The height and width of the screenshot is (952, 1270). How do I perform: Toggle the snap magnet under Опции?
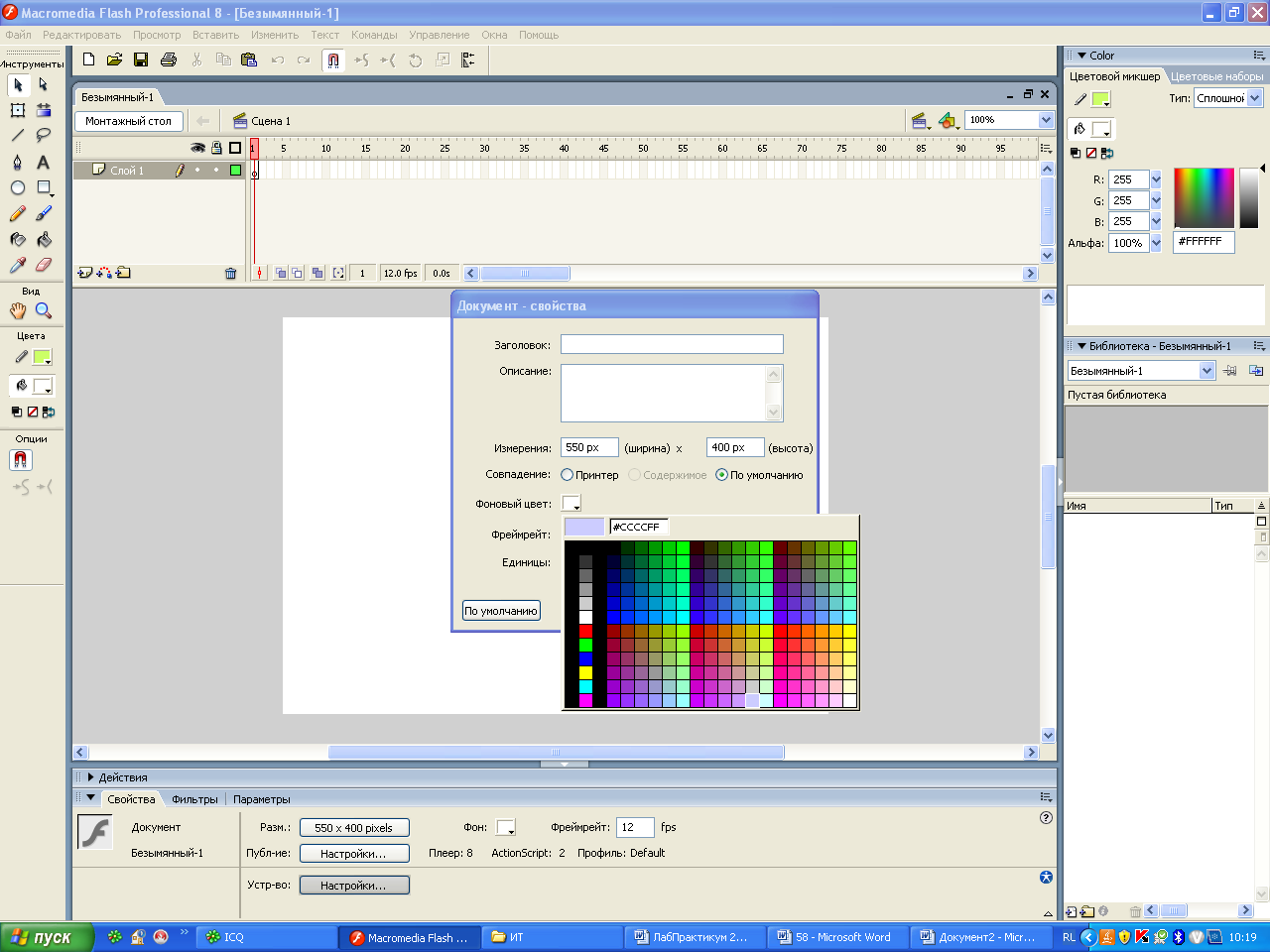click(21, 460)
